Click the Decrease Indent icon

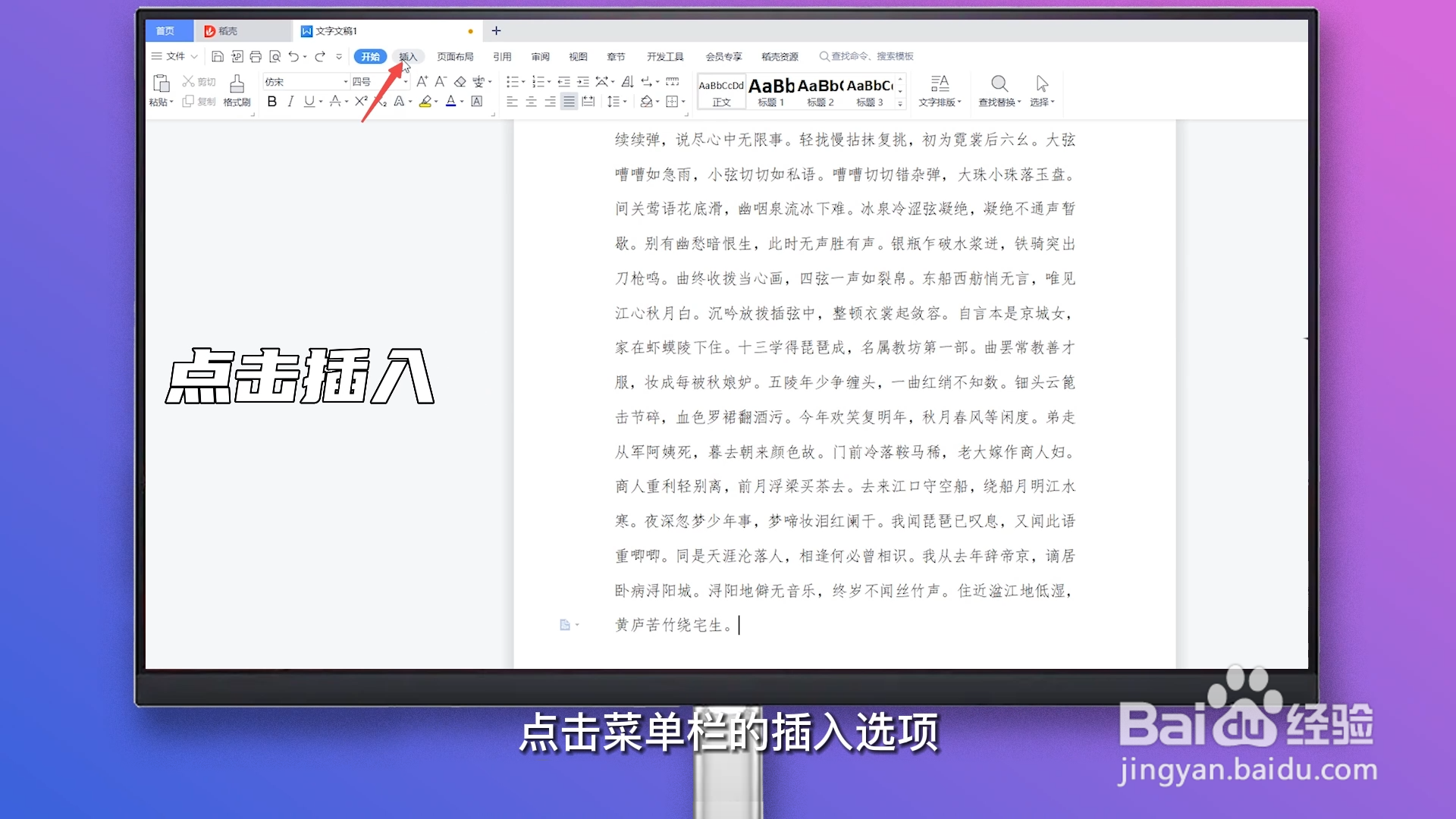tap(564, 81)
